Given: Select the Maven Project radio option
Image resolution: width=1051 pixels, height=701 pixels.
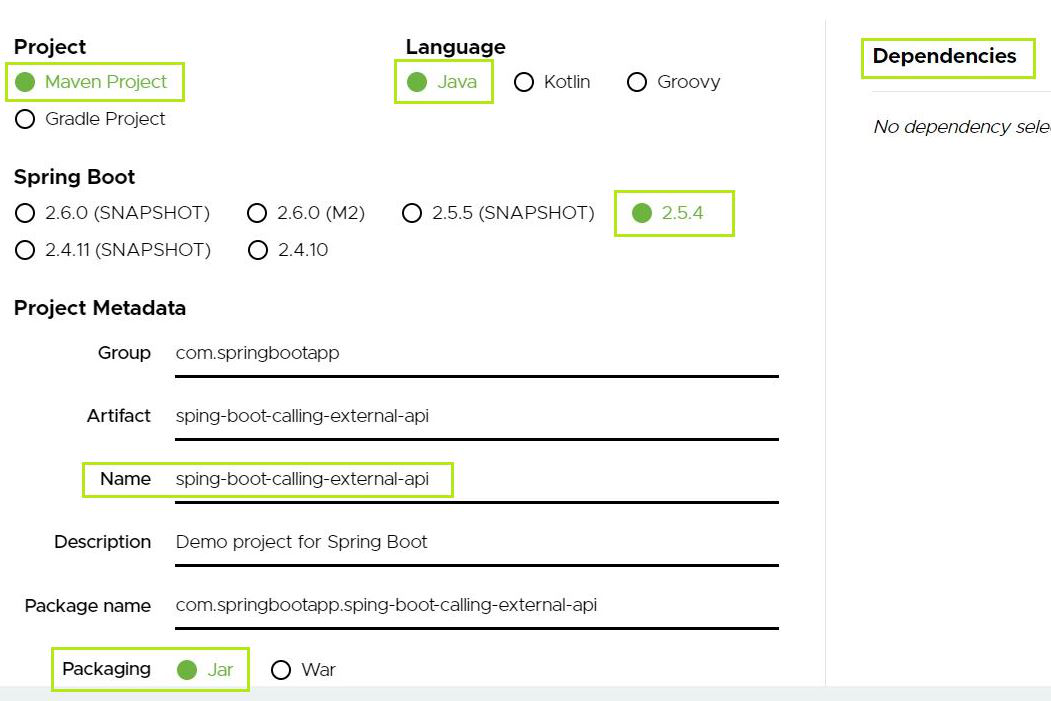Looking at the screenshot, I should pos(26,82).
